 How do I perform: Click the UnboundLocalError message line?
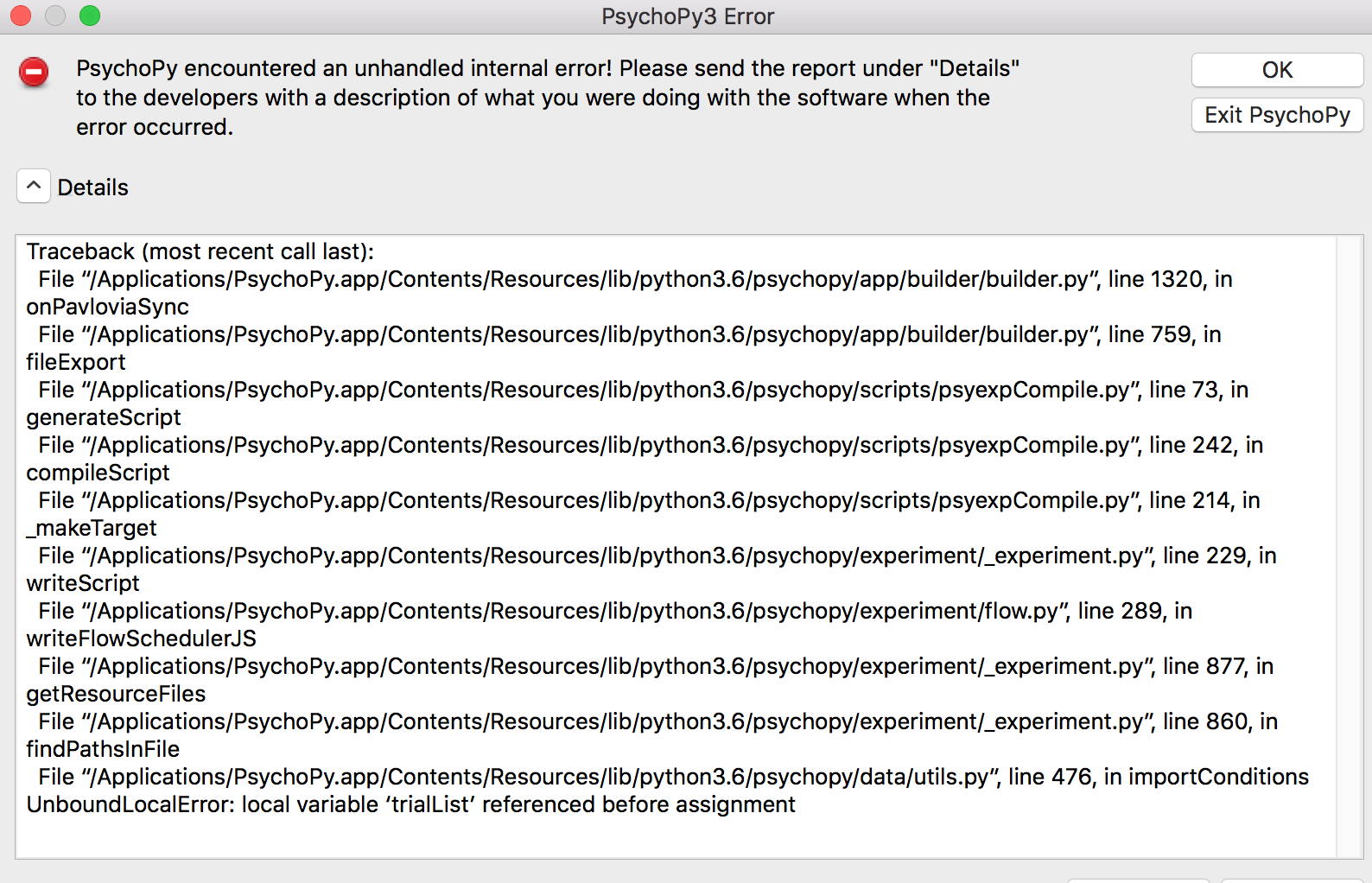[410, 804]
